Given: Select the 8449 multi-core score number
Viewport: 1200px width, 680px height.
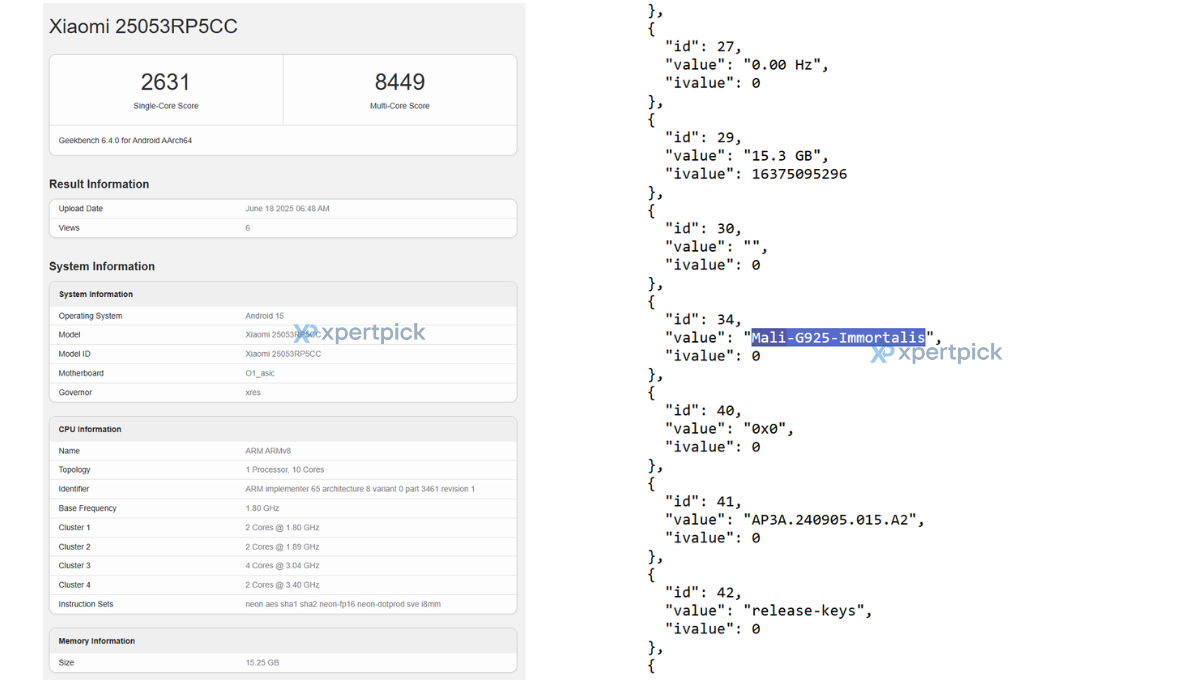Looking at the screenshot, I should (x=400, y=82).
